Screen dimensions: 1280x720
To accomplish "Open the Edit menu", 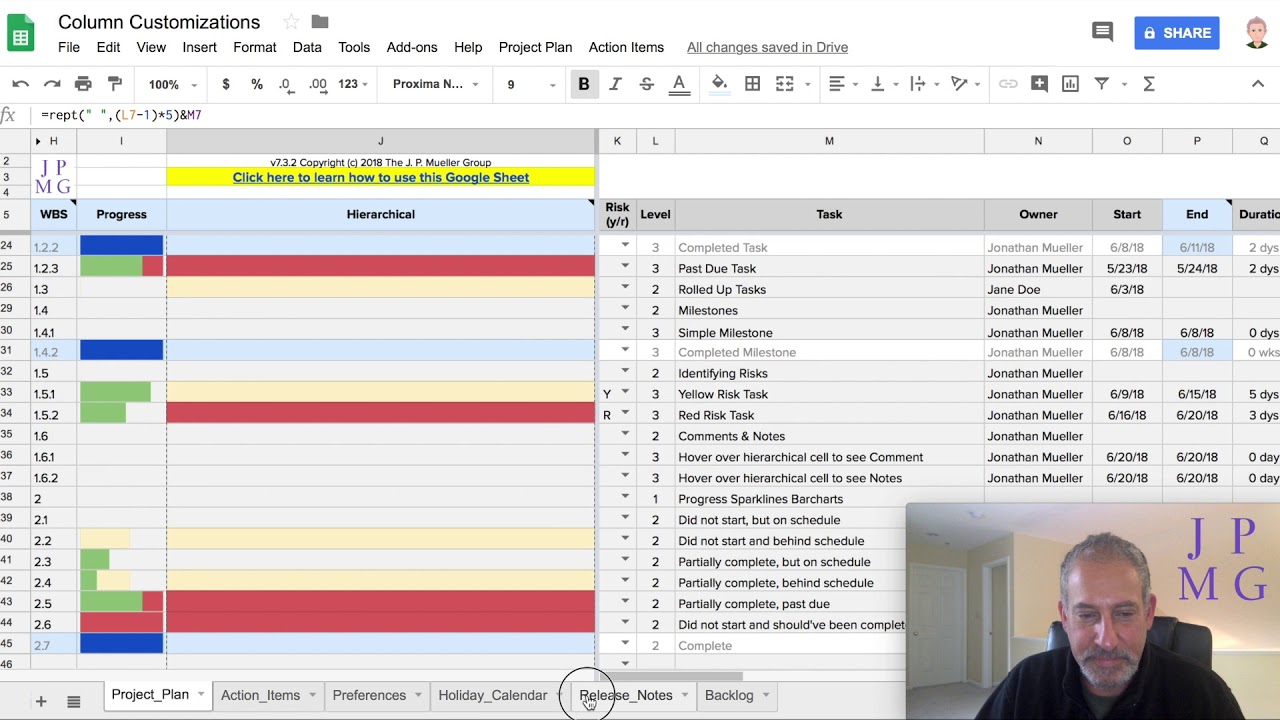I will click(108, 47).
